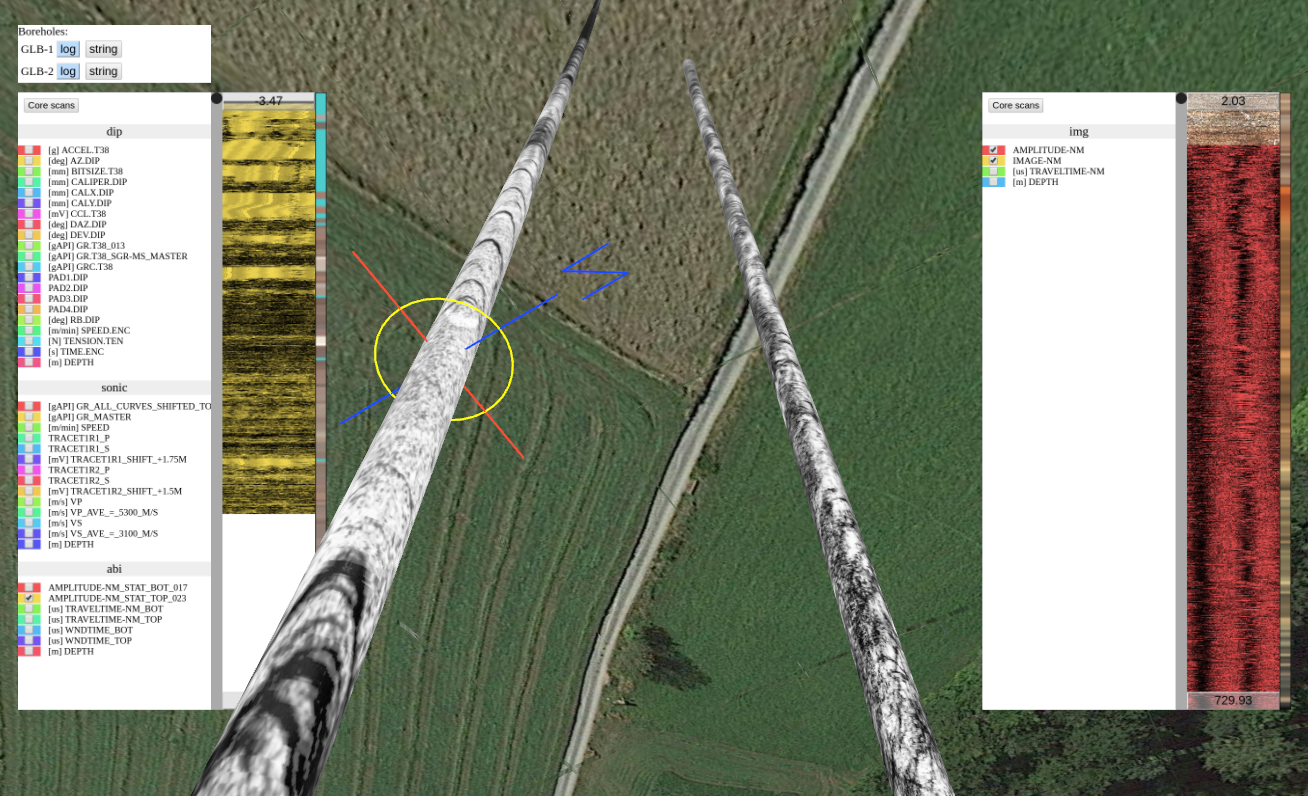This screenshot has height=796, width=1308.
Task: Check the DEV.DIP checkbox
Action: [30, 235]
